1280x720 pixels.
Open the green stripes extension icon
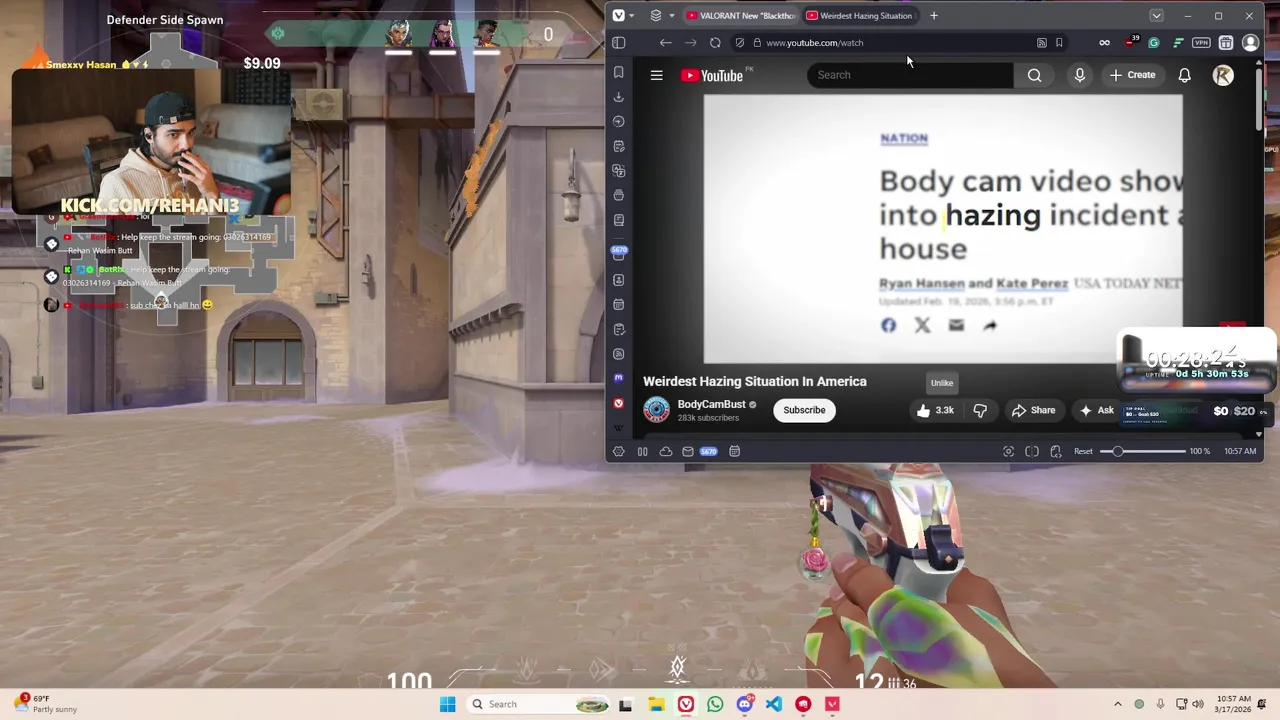(x=1178, y=43)
